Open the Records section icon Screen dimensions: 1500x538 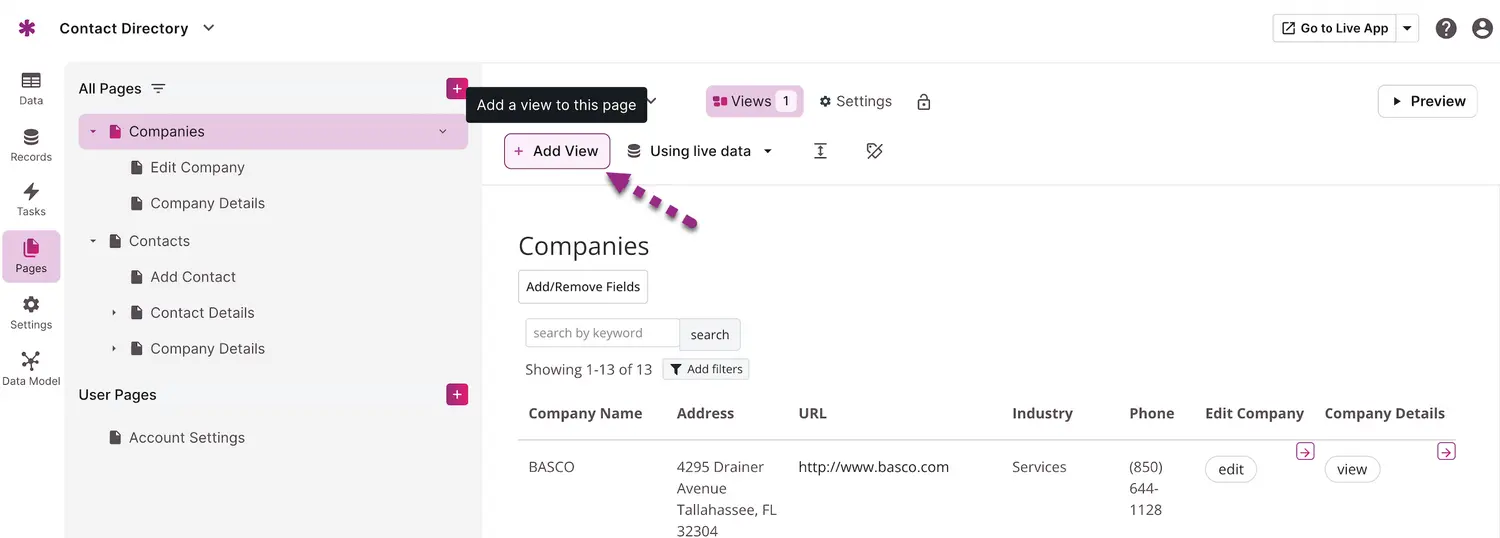(31, 144)
